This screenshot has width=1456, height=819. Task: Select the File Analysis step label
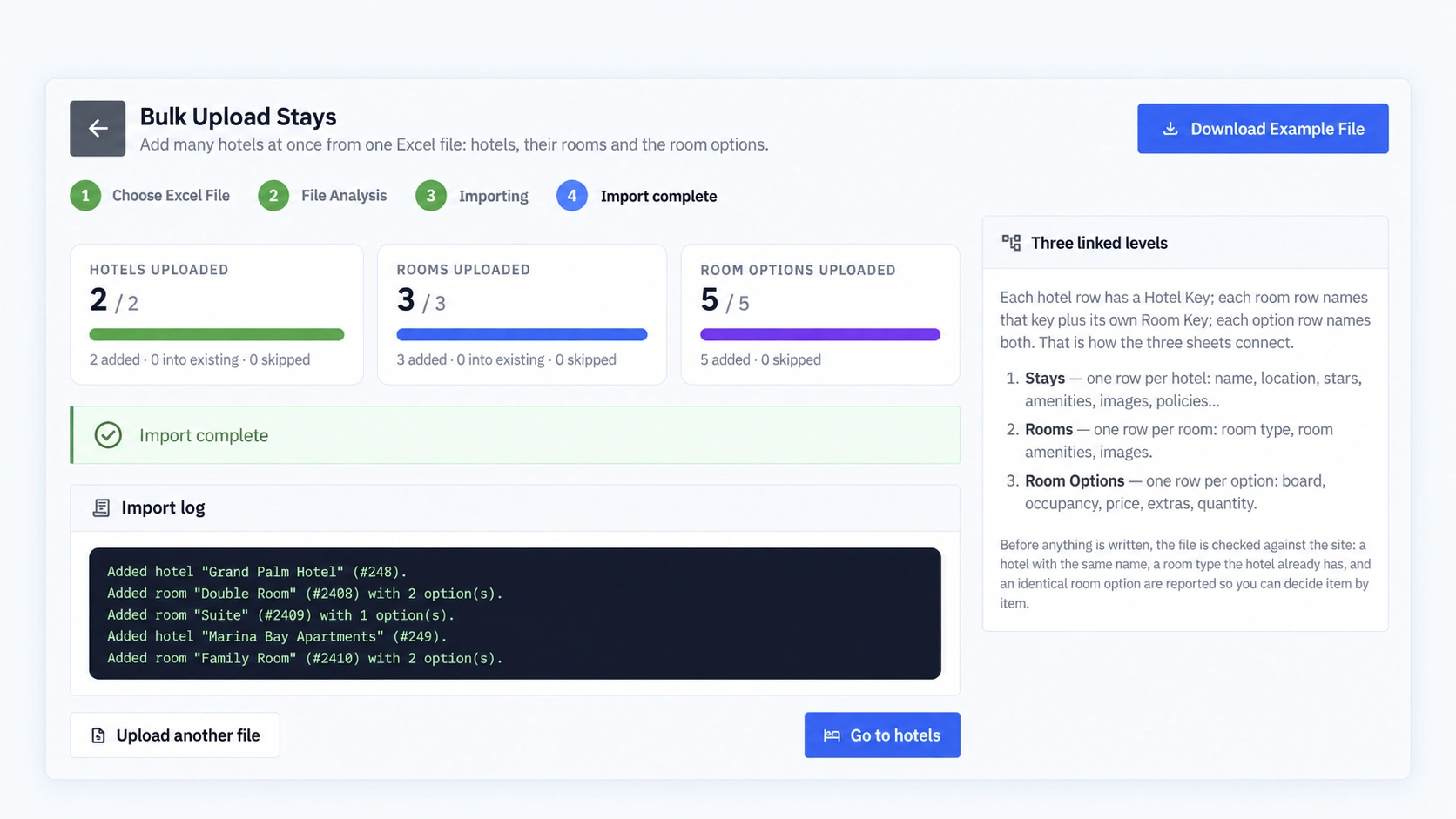pyautogui.click(x=344, y=196)
